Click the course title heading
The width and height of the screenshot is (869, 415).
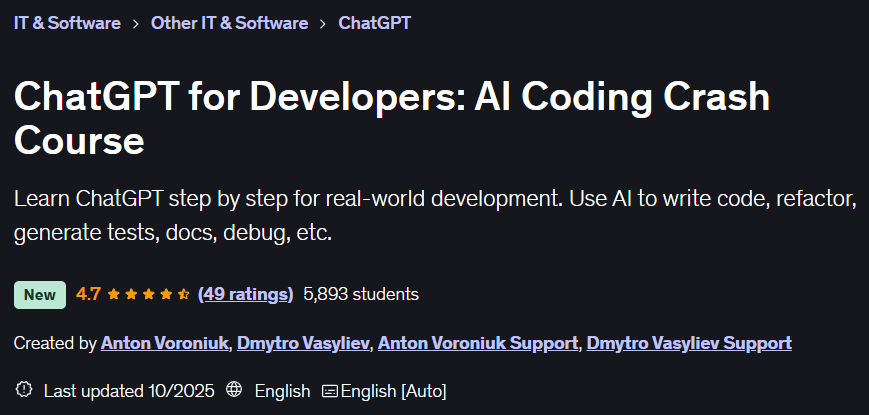click(392, 119)
